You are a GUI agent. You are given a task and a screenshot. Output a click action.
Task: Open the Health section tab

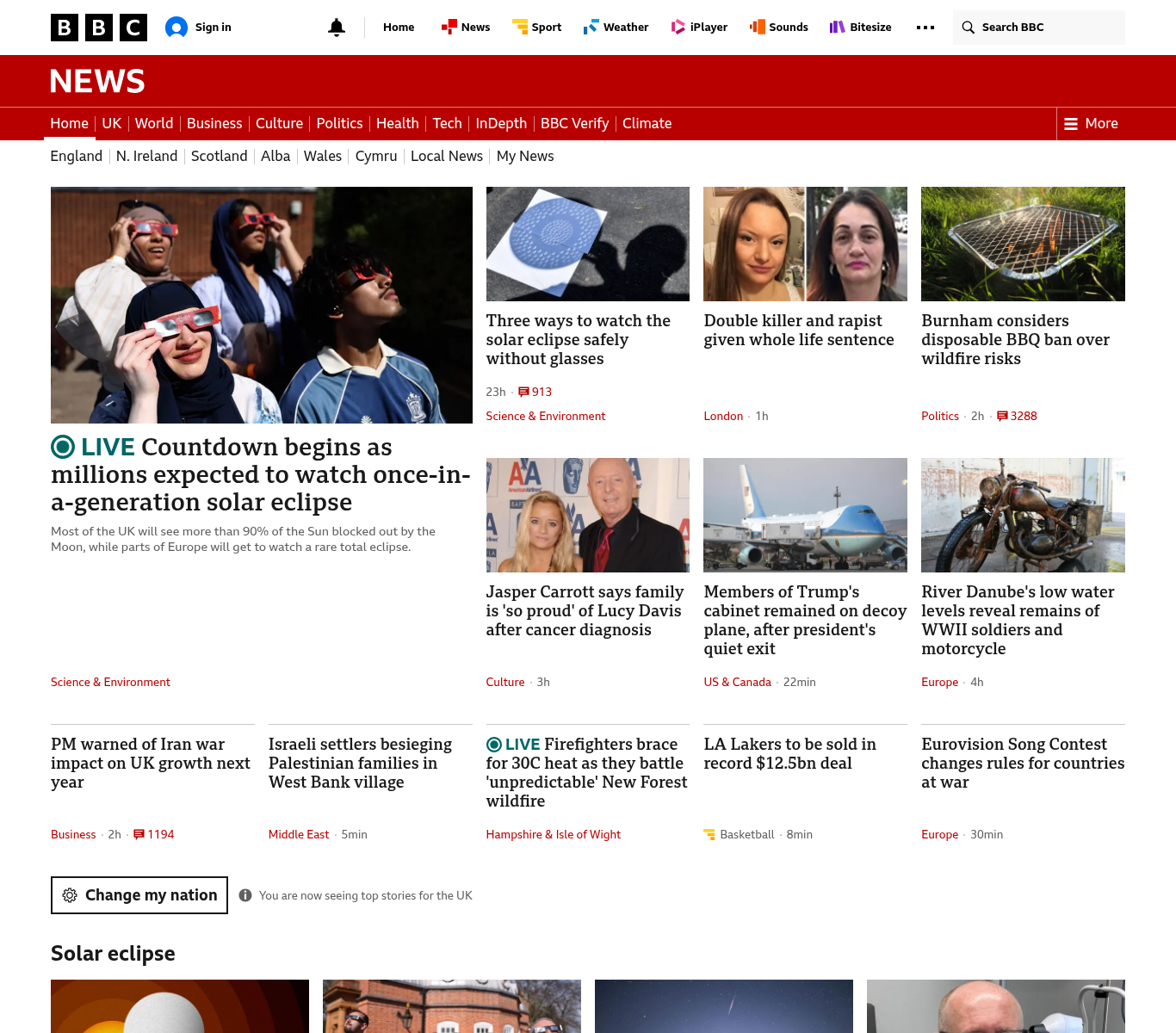(398, 124)
